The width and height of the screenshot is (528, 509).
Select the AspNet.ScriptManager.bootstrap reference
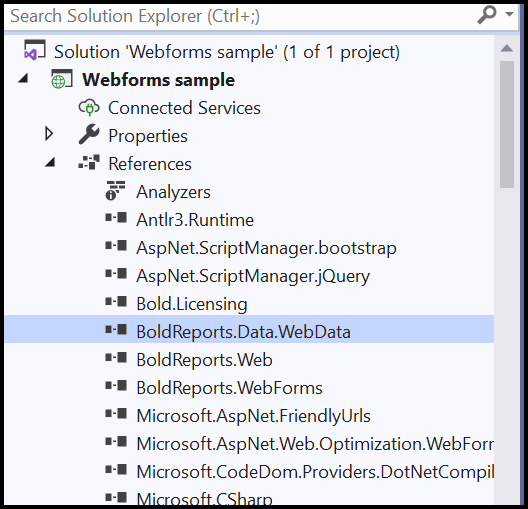(266, 248)
